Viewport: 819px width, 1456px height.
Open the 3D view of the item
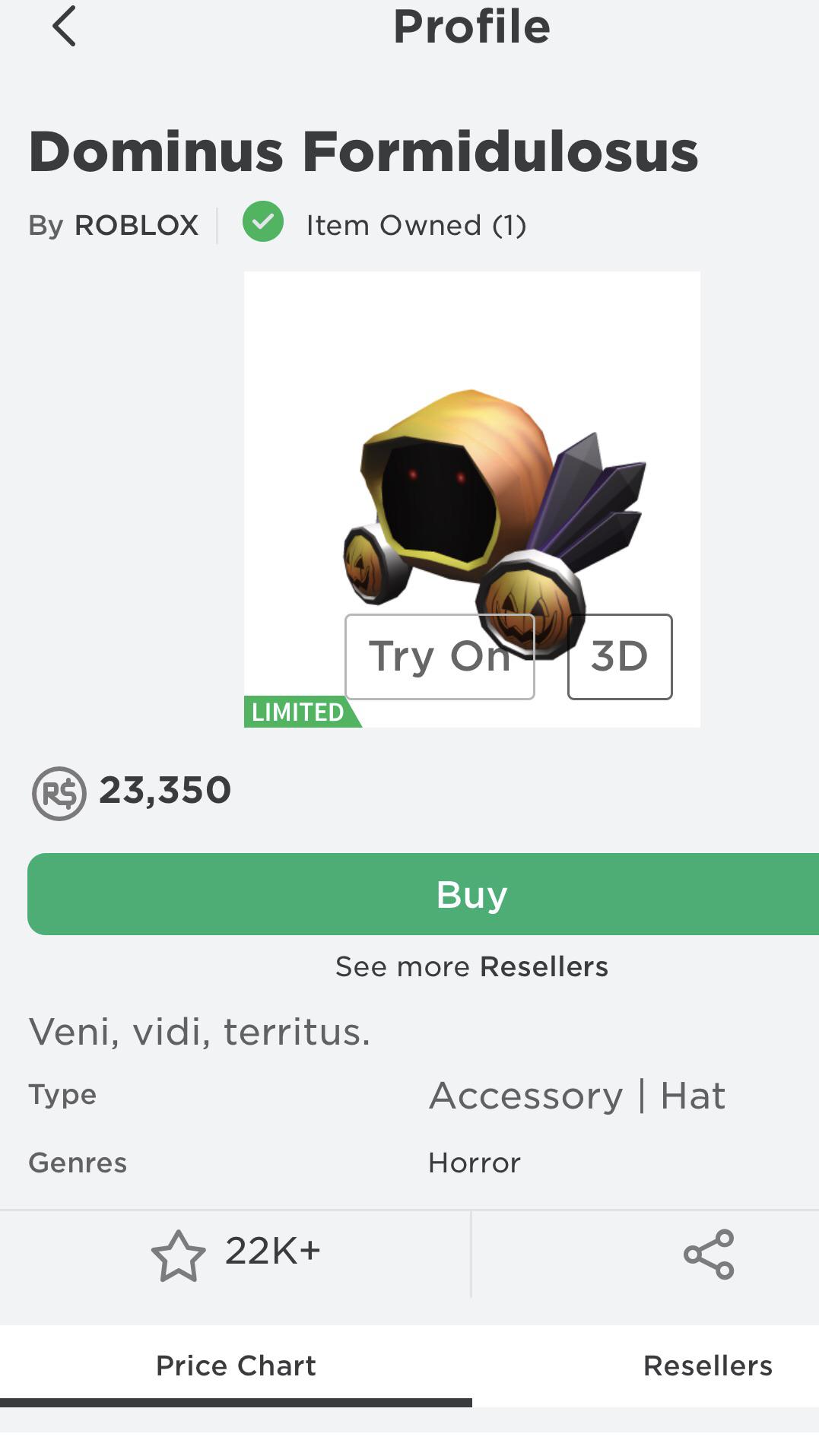620,656
